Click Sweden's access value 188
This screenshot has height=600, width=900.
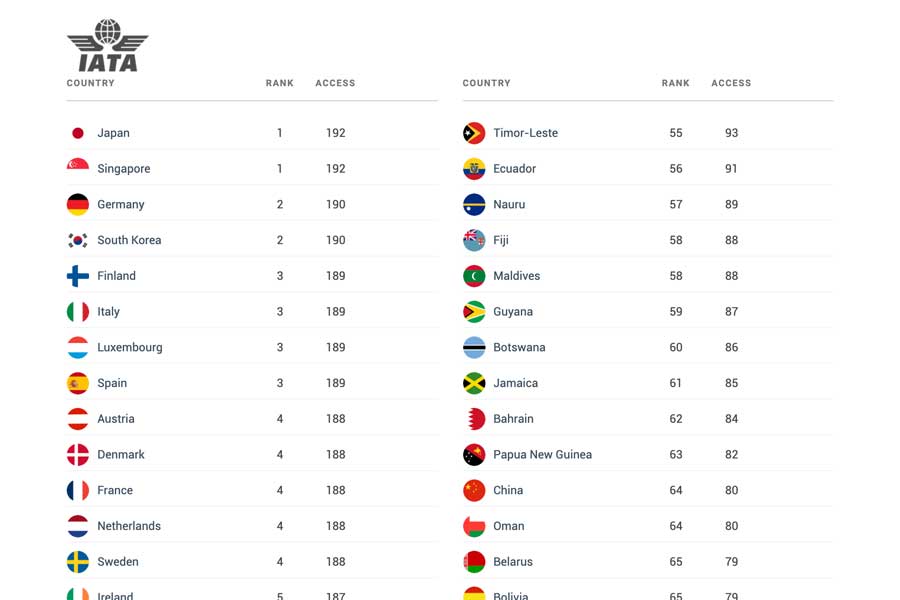[336, 562]
